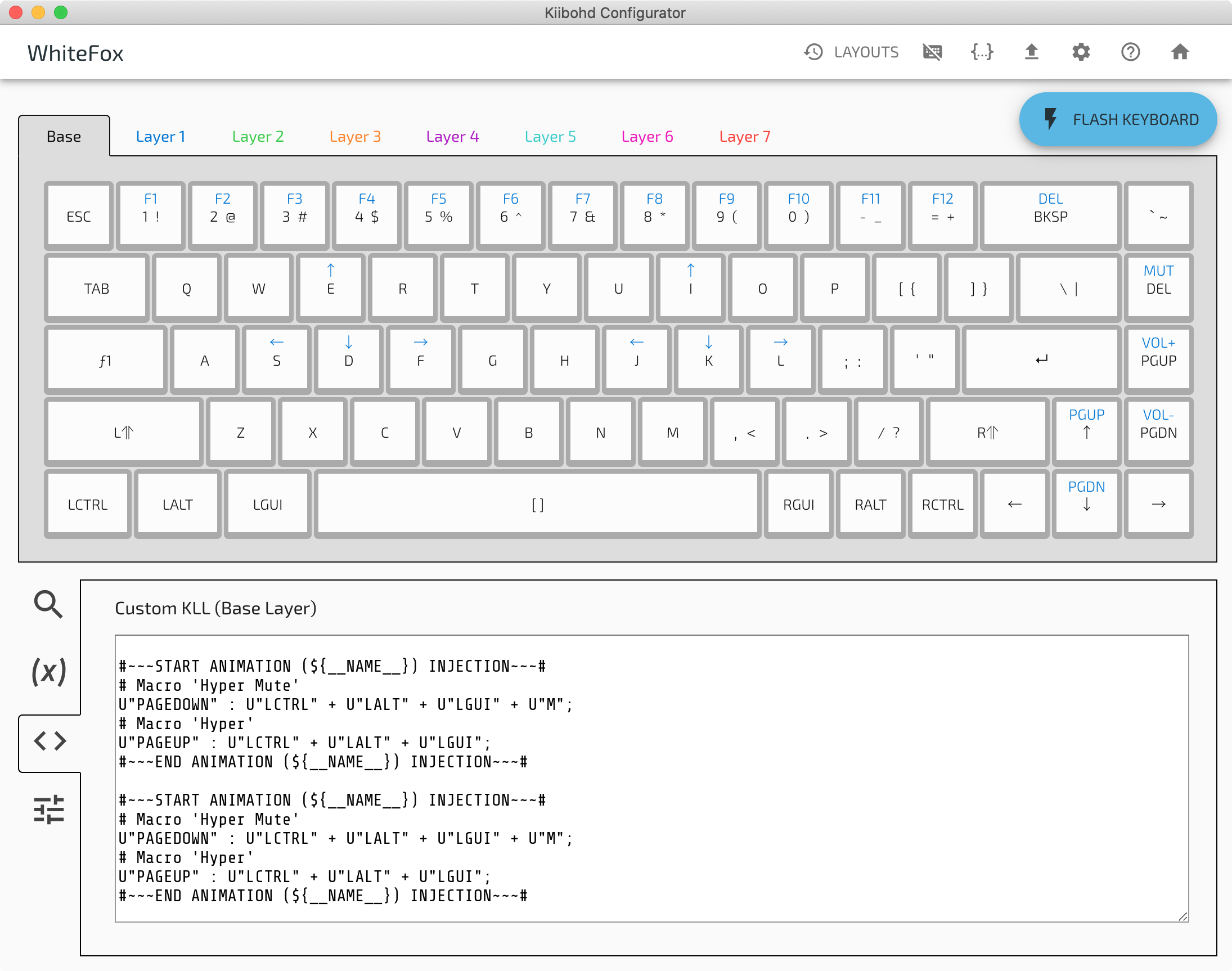Switch to Layer 6 tab
Screen dimensions: 1232x971
point(647,137)
